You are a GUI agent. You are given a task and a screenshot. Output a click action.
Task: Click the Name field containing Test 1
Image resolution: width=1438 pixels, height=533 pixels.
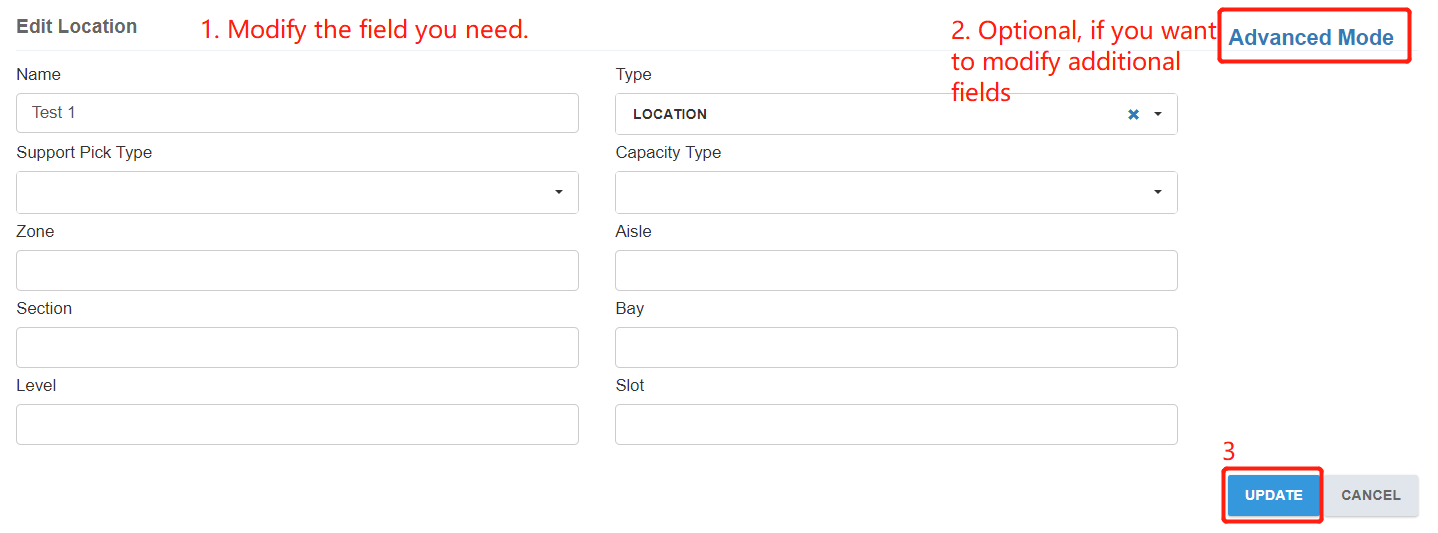pos(297,113)
